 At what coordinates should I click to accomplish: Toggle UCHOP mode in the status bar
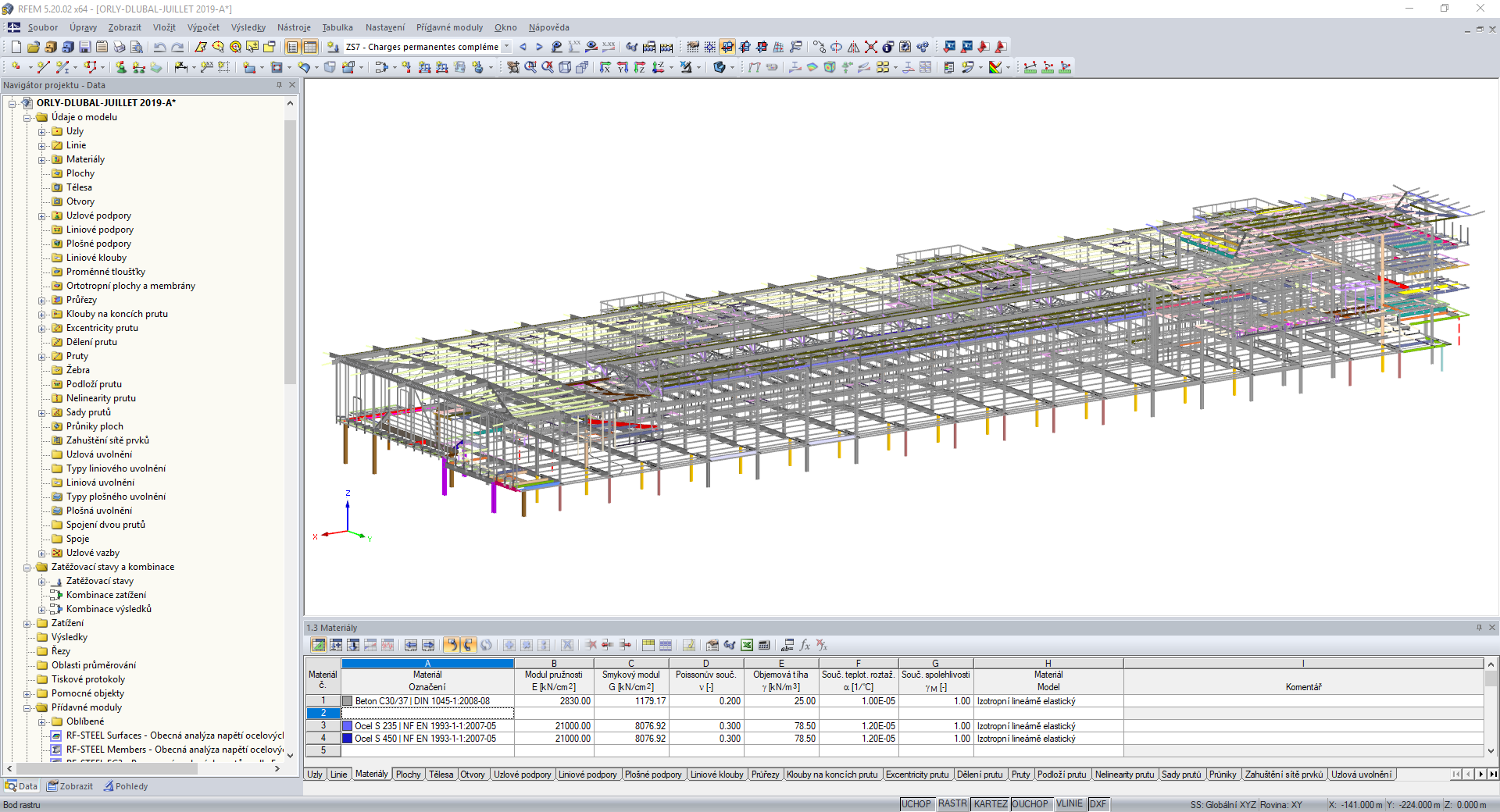(x=916, y=804)
